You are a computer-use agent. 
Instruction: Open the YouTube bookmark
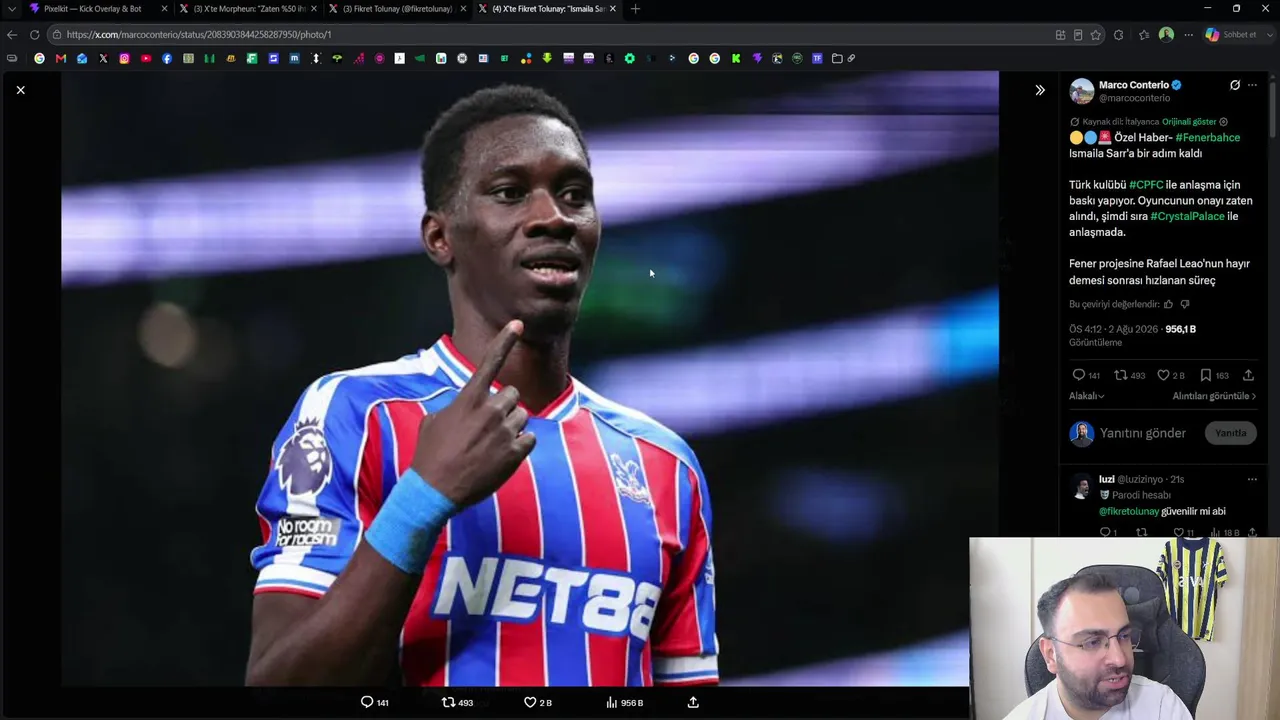[x=146, y=58]
